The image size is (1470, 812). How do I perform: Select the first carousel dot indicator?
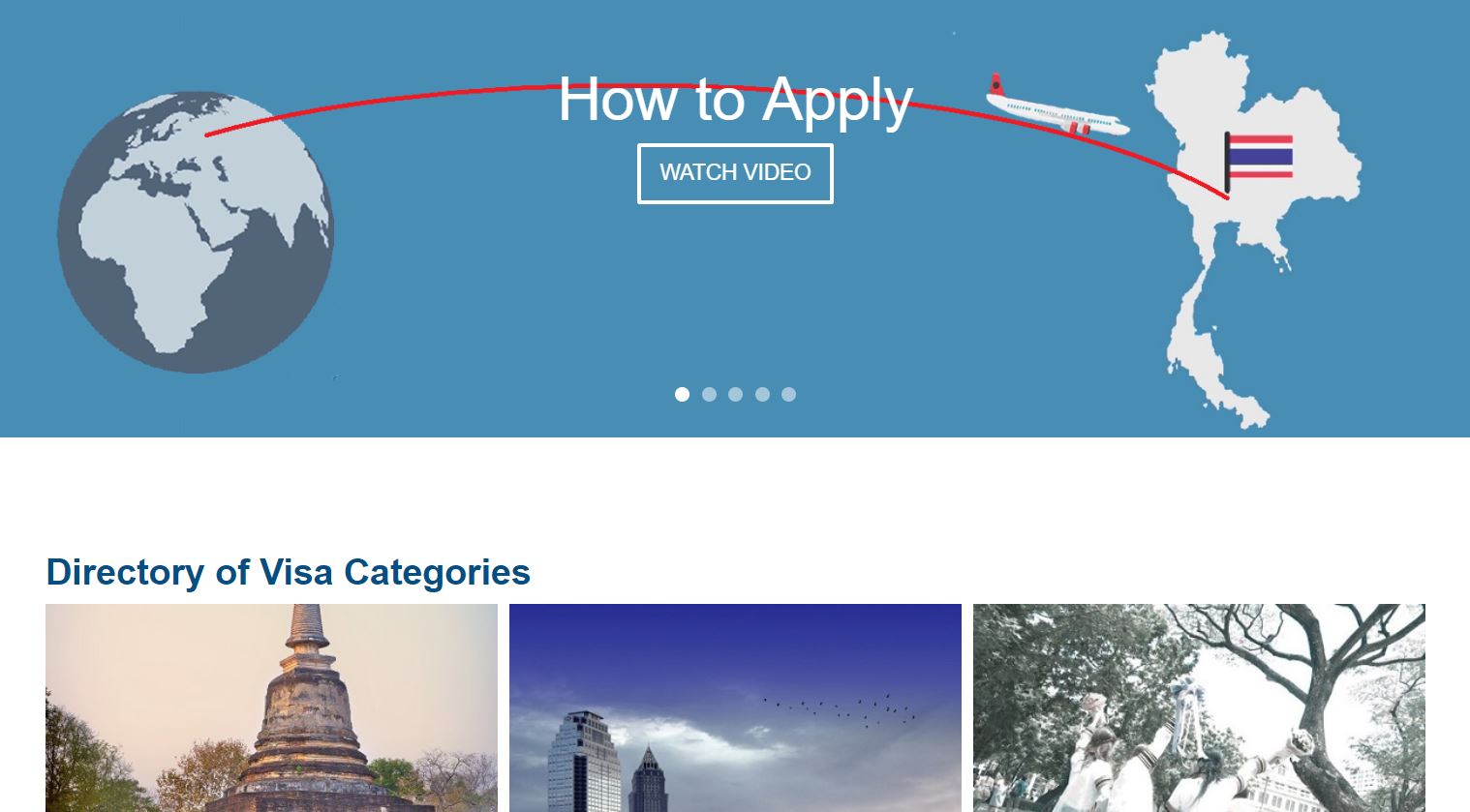682,394
